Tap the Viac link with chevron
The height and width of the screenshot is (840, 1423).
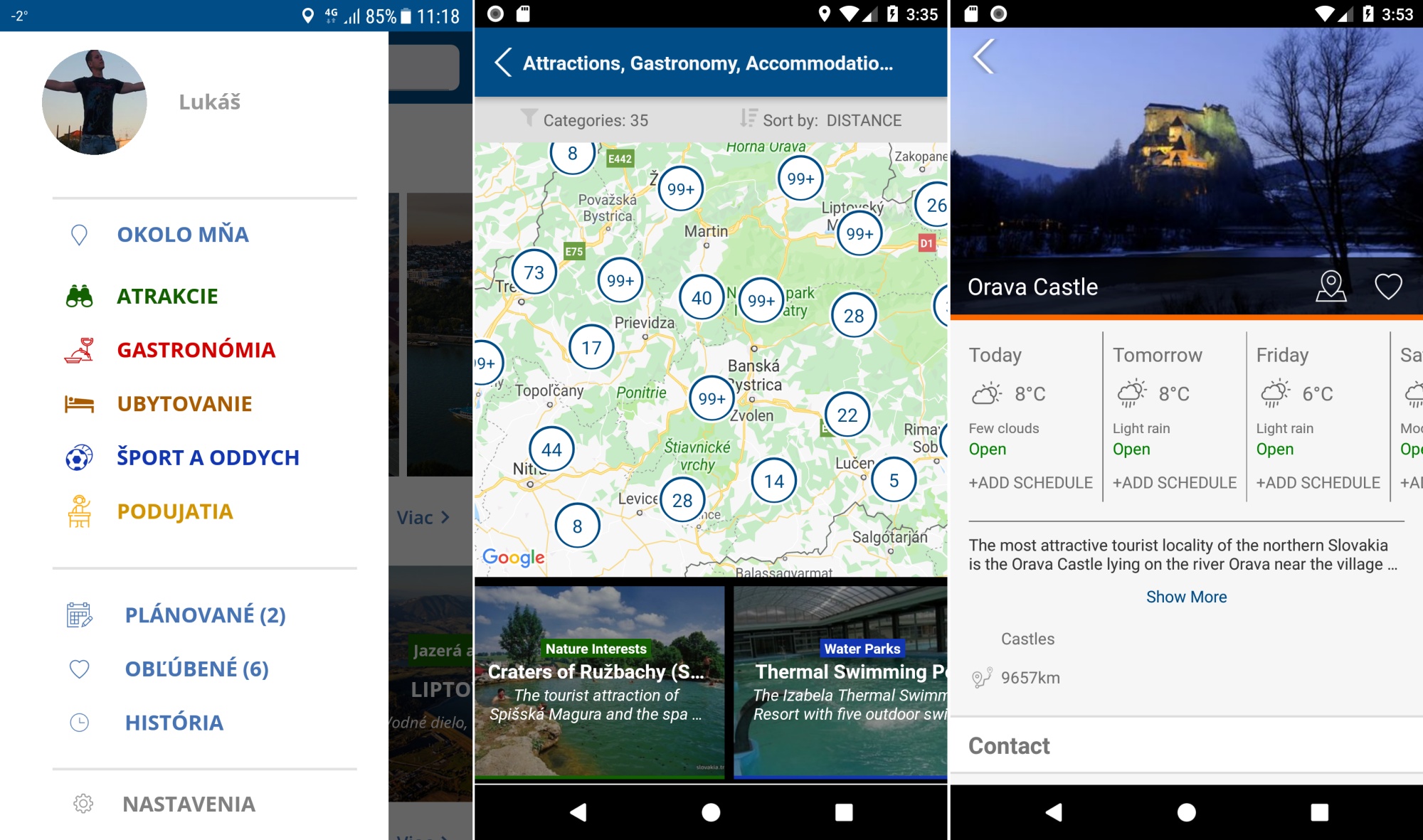[x=423, y=518]
